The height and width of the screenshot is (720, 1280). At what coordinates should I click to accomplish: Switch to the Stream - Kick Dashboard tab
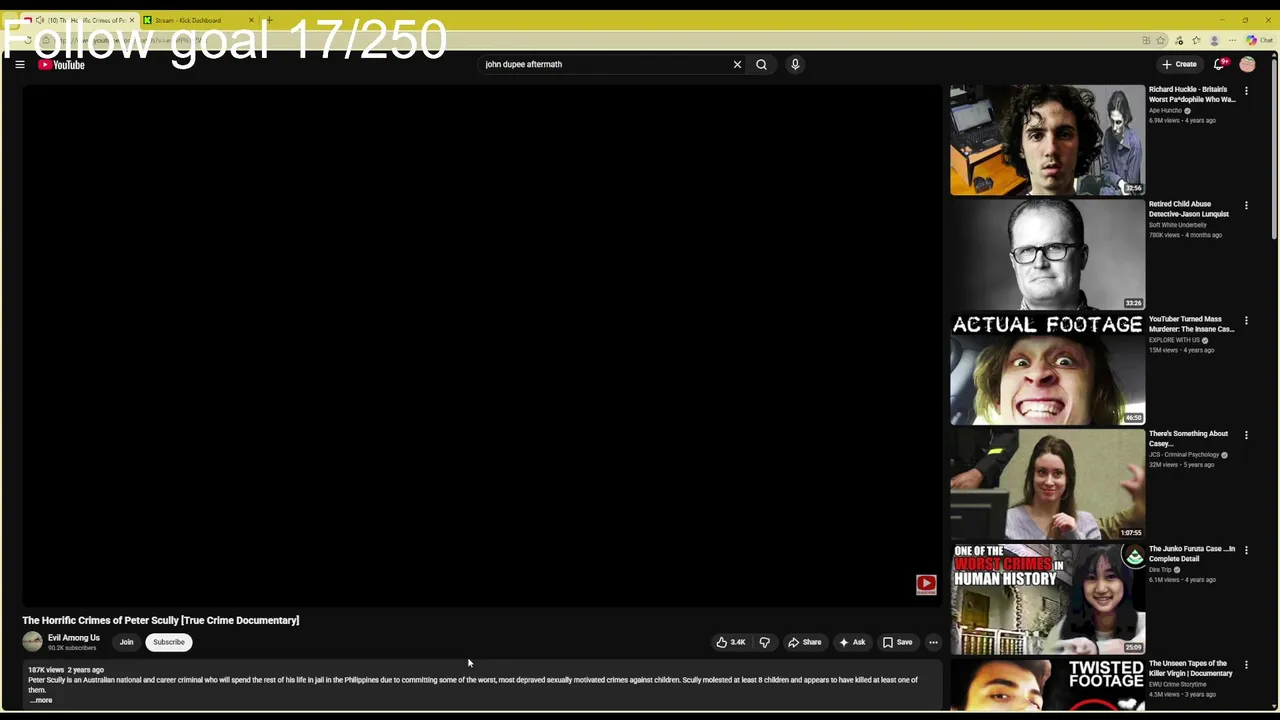click(x=198, y=20)
